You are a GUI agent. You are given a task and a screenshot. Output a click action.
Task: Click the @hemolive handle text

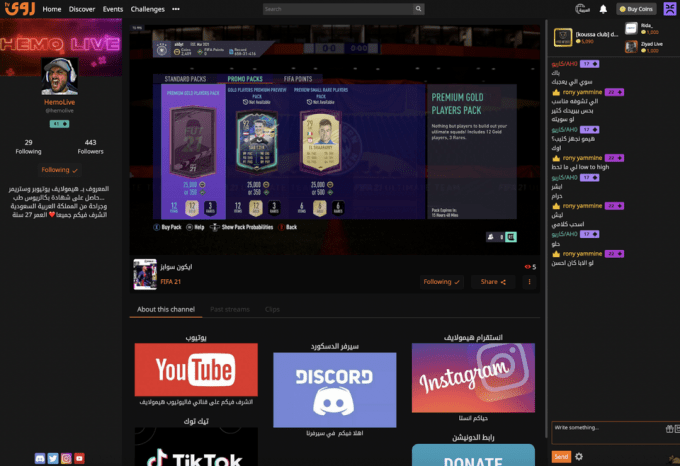pos(59,111)
